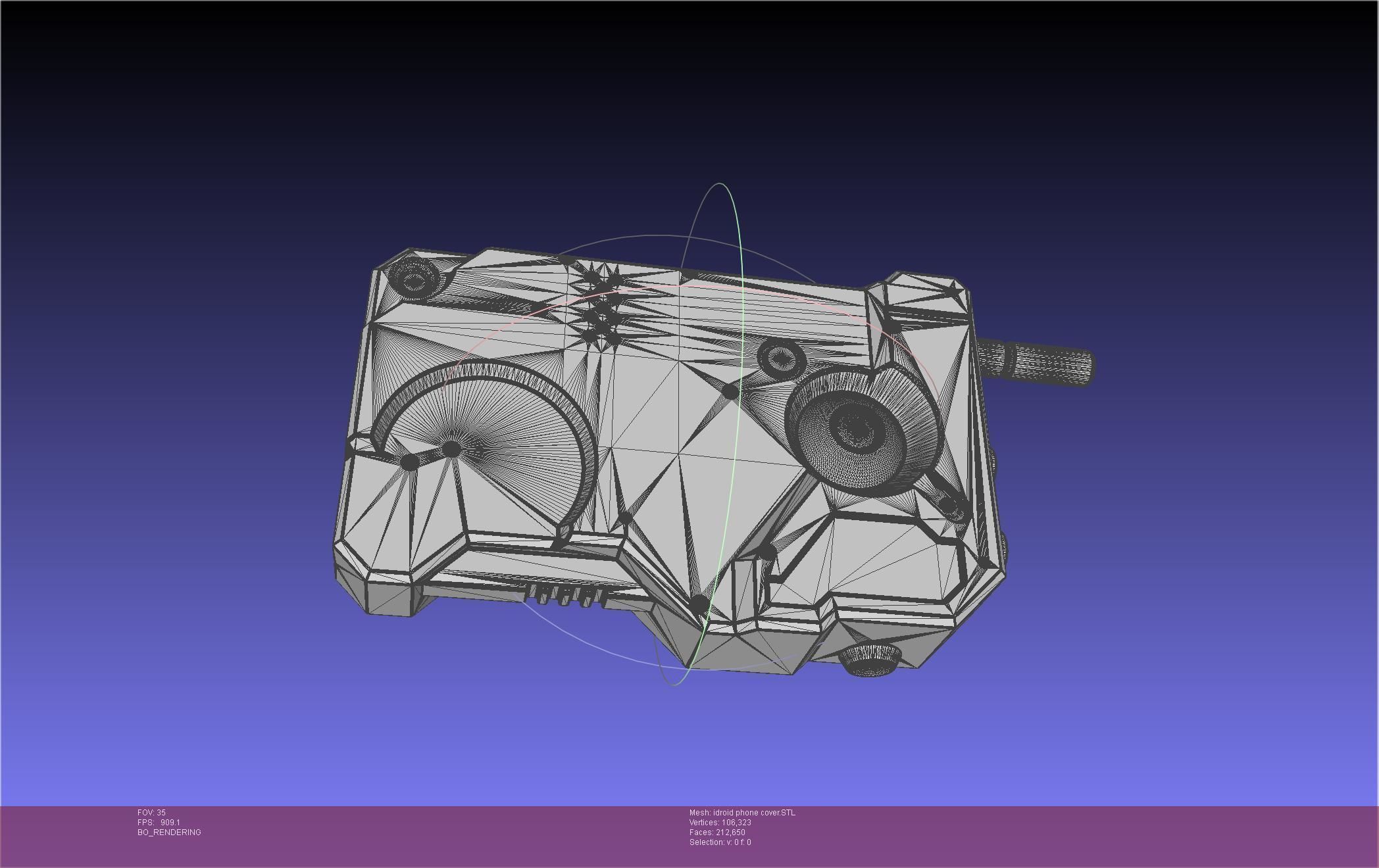Click the dark knob left of the dial

pyautogui.click(x=409, y=462)
